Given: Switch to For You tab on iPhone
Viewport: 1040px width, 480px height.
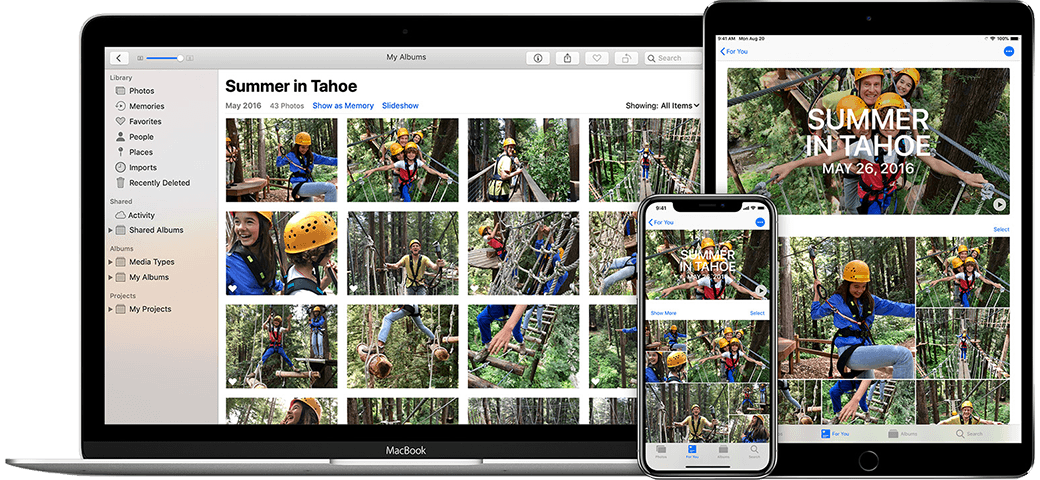Looking at the screenshot, I should [x=692, y=452].
